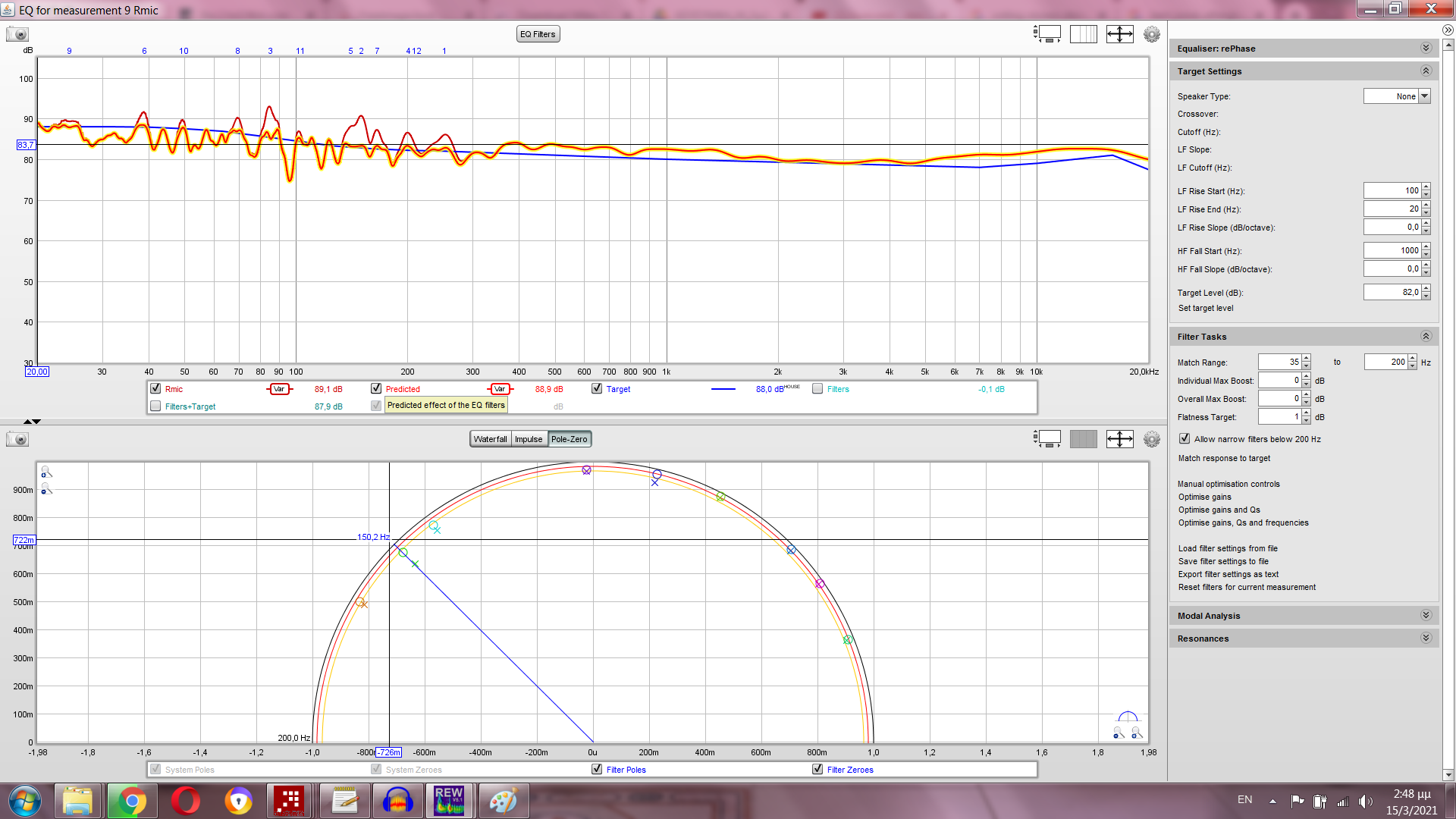
Task: Click the EQ Filters button
Action: (x=538, y=34)
